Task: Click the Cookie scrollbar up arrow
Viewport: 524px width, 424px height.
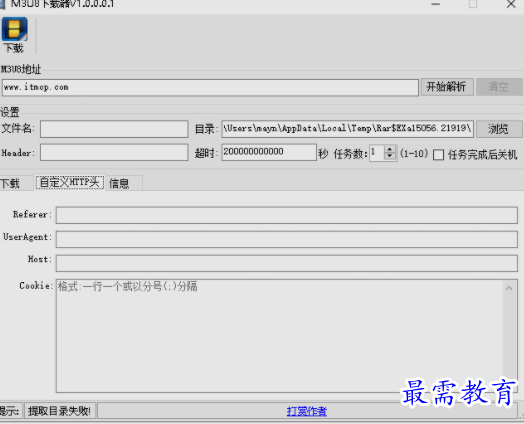Action: tap(510, 288)
